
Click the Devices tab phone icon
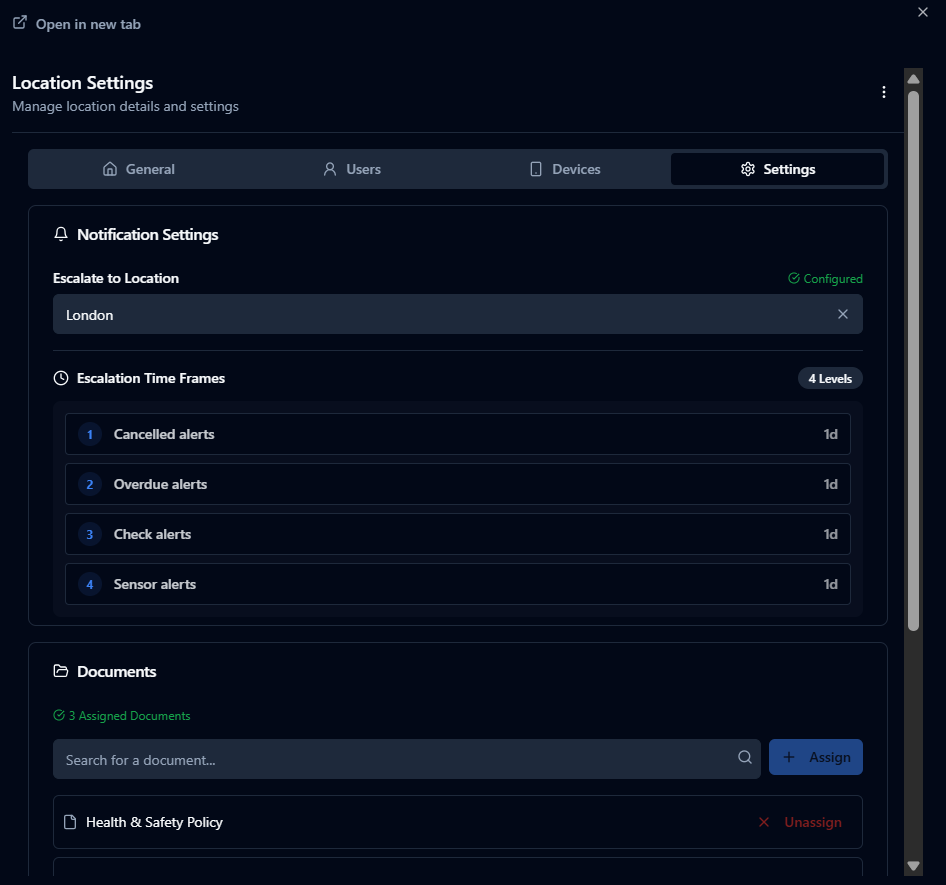pyautogui.click(x=536, y=169)
